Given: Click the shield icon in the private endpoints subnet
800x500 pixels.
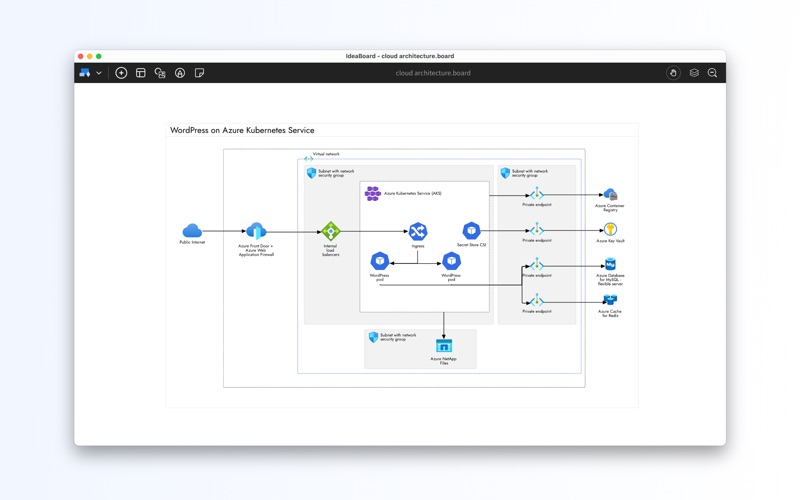Looking at the screenshot, I should [x=505, y=173].
